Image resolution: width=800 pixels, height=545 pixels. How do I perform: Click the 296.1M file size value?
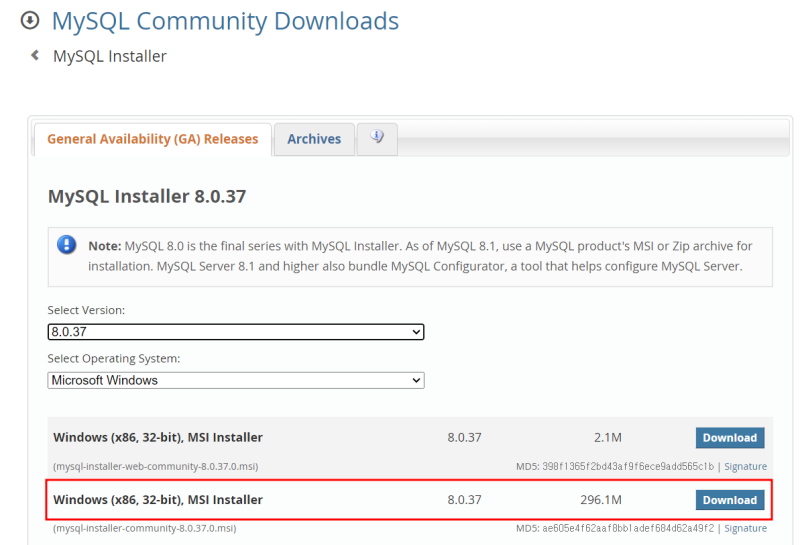[601, 500]
